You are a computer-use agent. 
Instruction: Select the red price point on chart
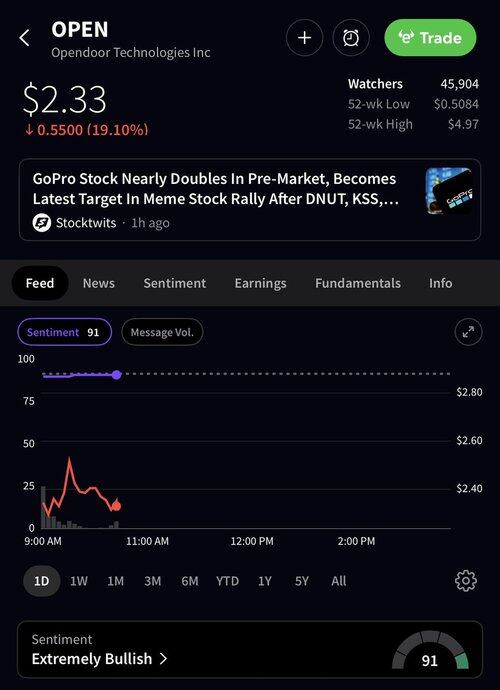pos(116,506)
